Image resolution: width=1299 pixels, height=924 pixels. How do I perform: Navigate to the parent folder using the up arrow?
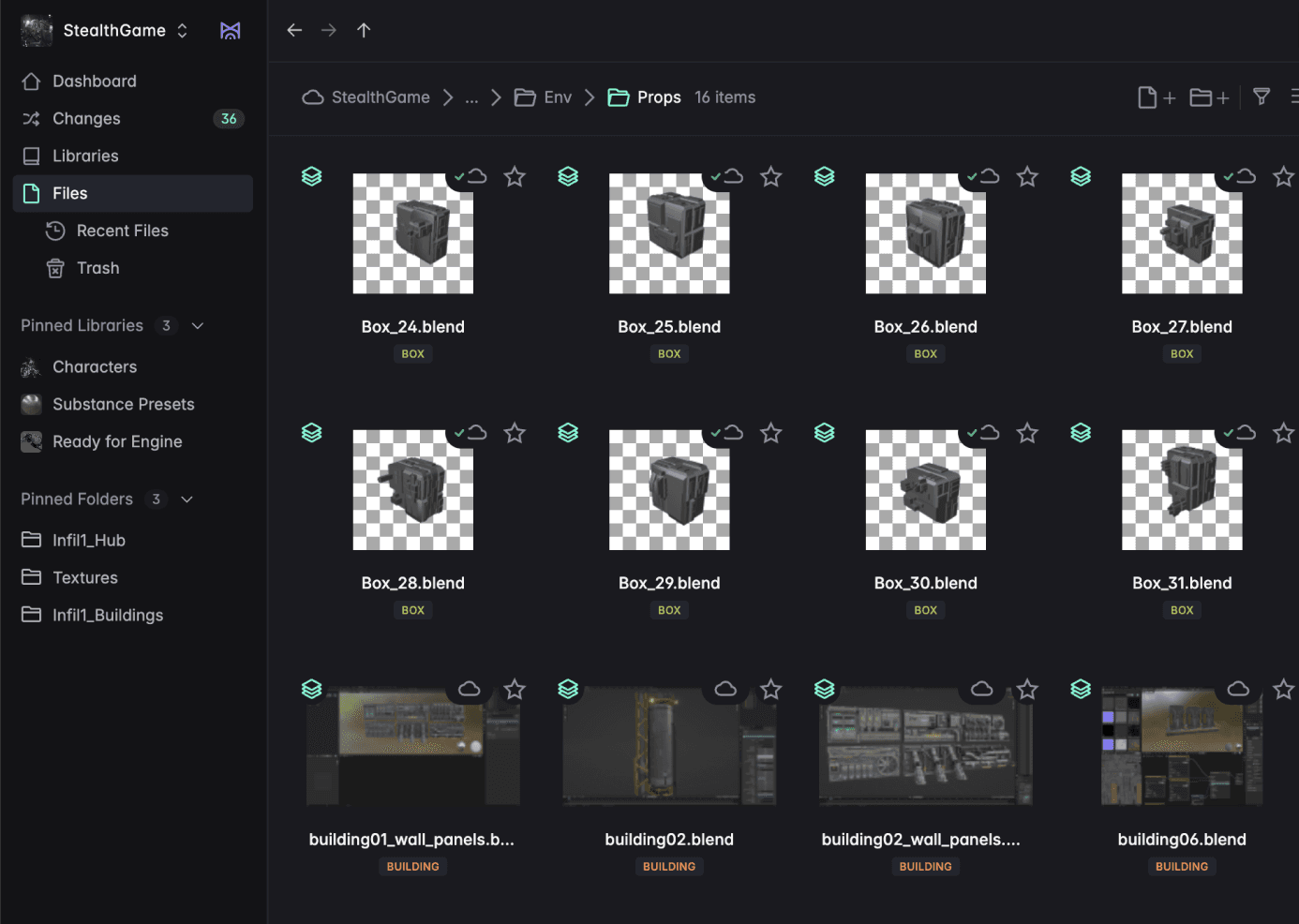[x=364, y=30]
